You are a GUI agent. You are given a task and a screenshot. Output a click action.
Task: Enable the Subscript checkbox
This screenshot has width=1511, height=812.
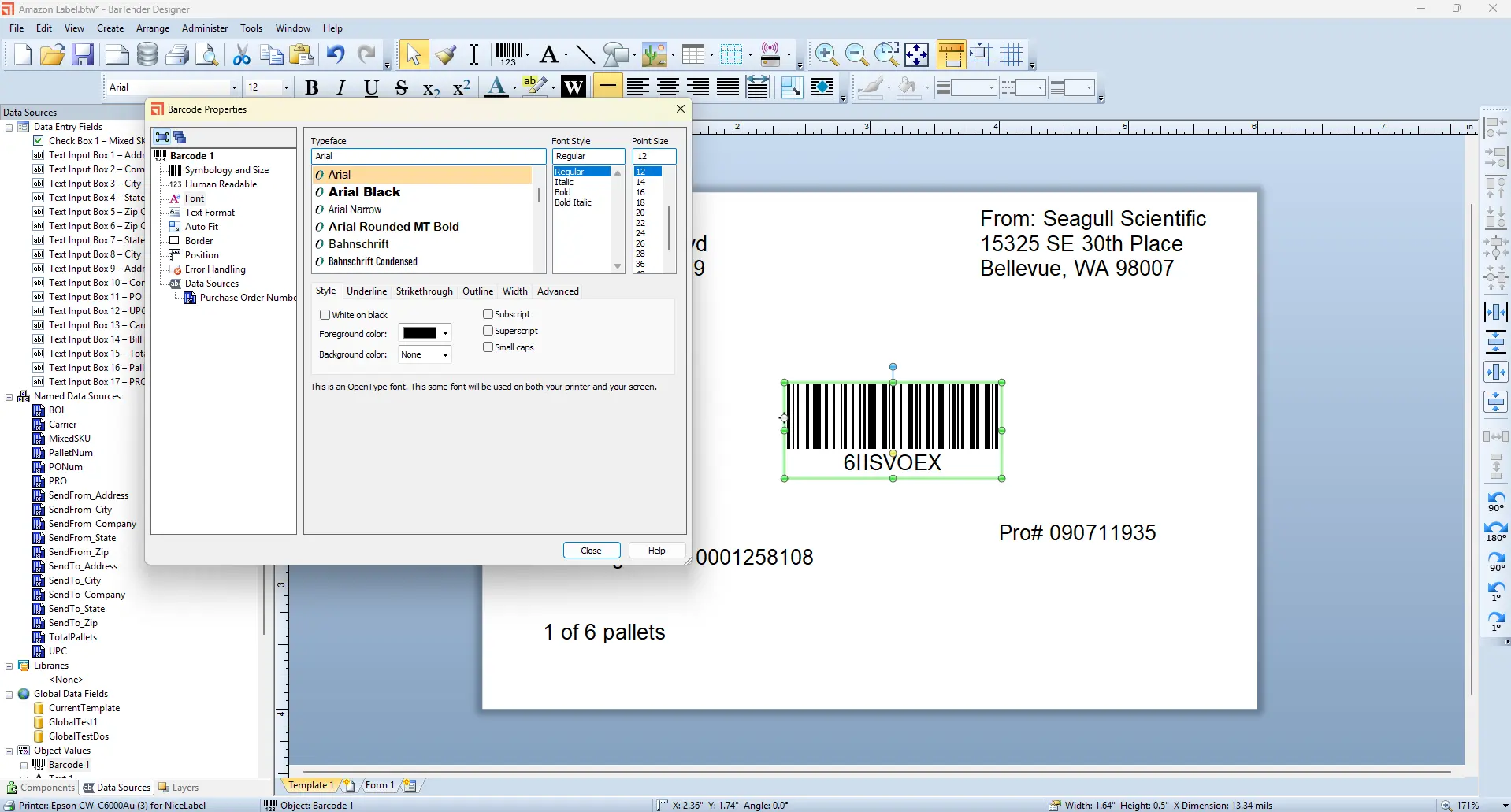tap(488, 313)
